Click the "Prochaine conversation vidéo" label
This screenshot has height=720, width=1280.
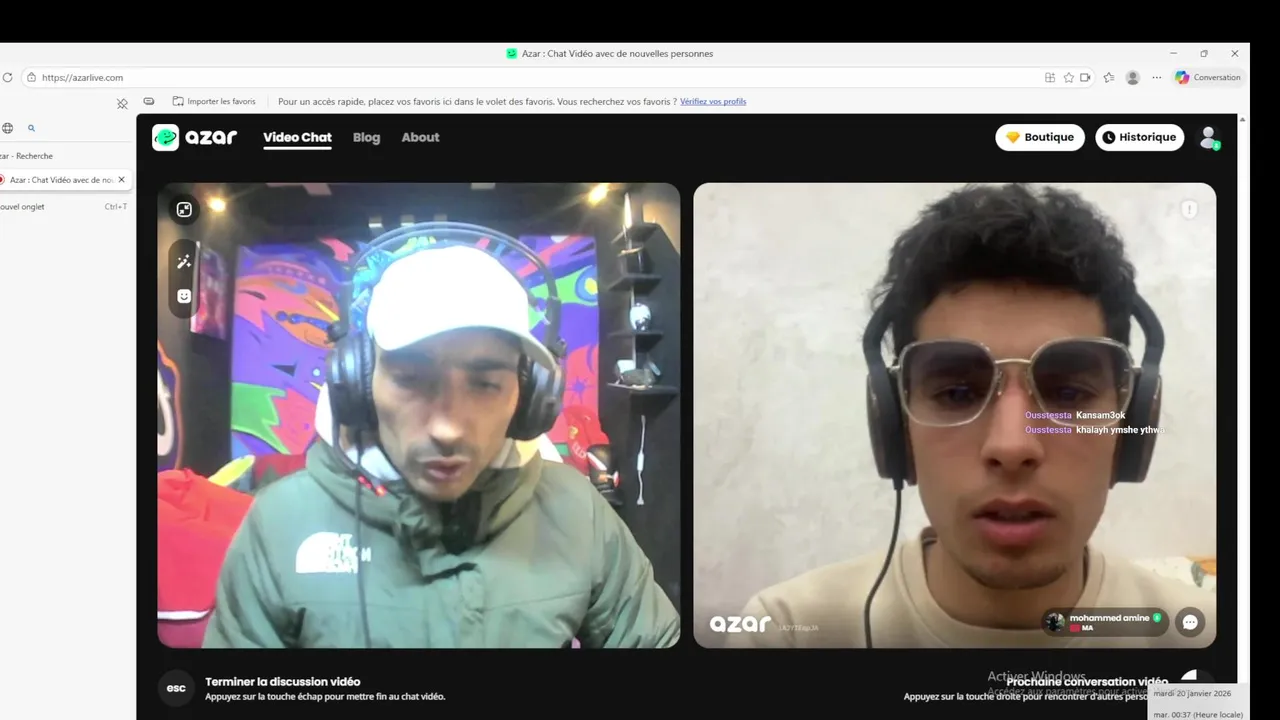pos(1087,682)
